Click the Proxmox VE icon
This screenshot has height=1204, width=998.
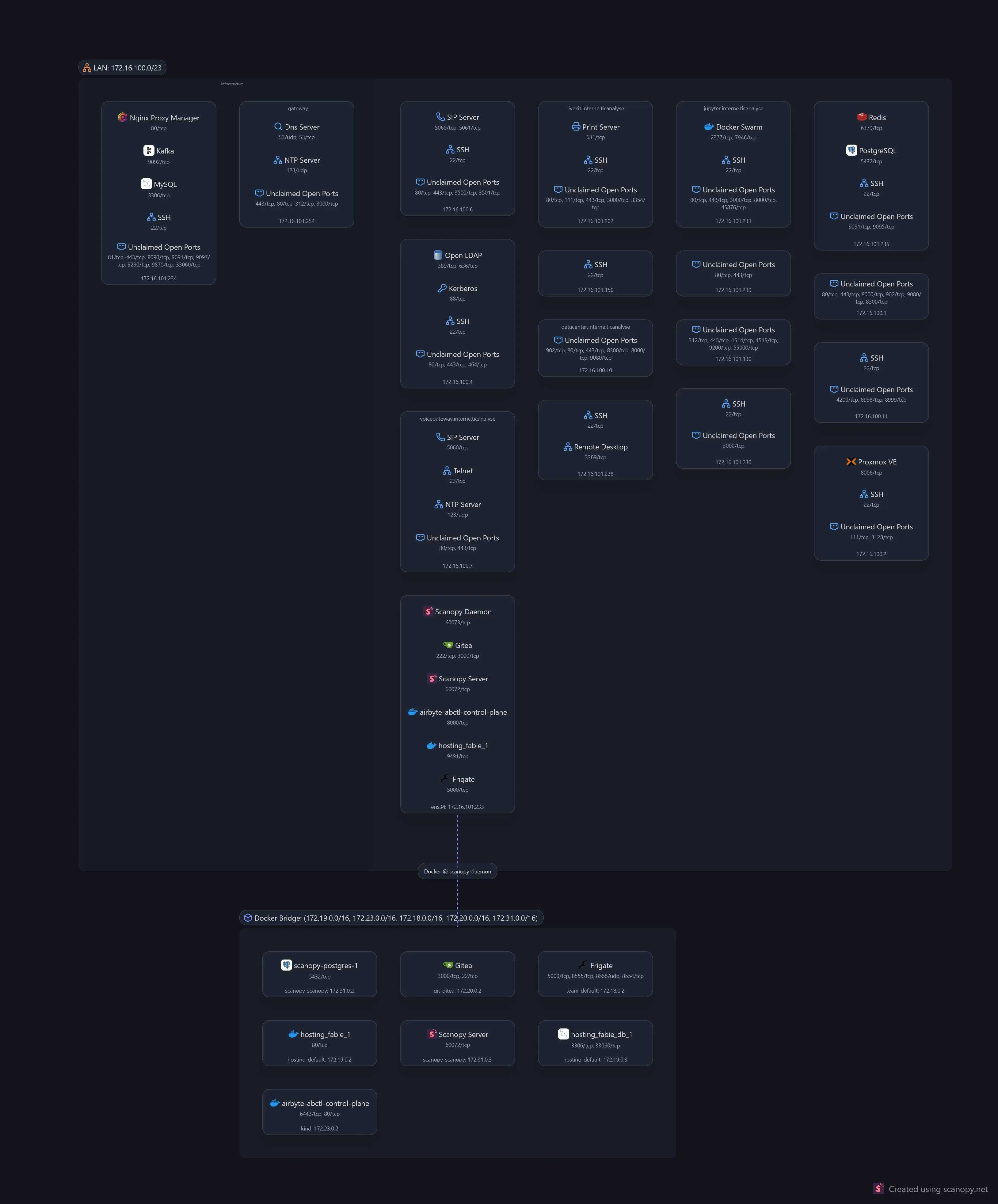851,461
